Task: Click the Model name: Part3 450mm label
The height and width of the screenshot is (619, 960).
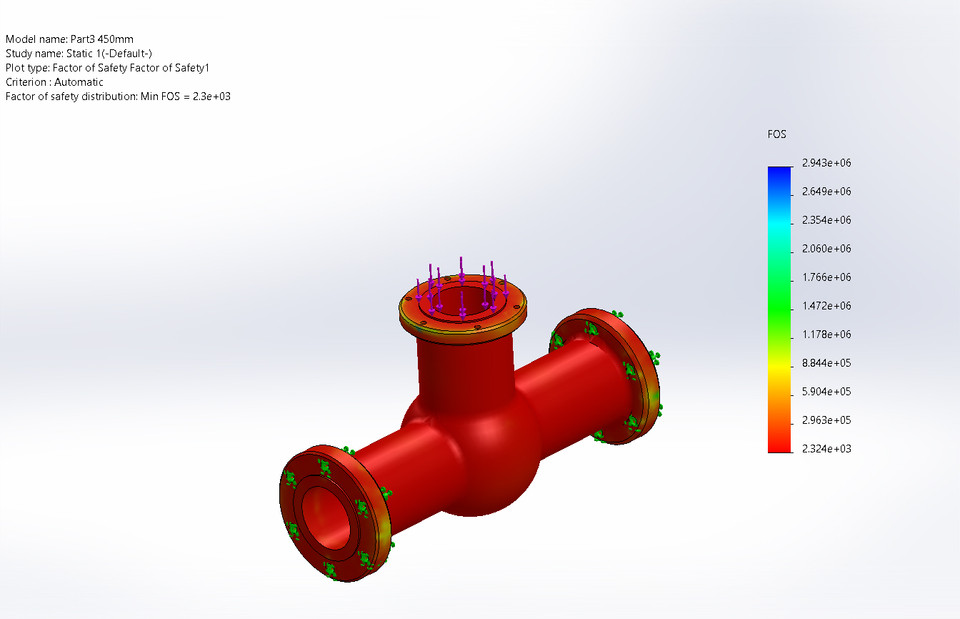Action: pyautogui.click(x=68, y=39)
